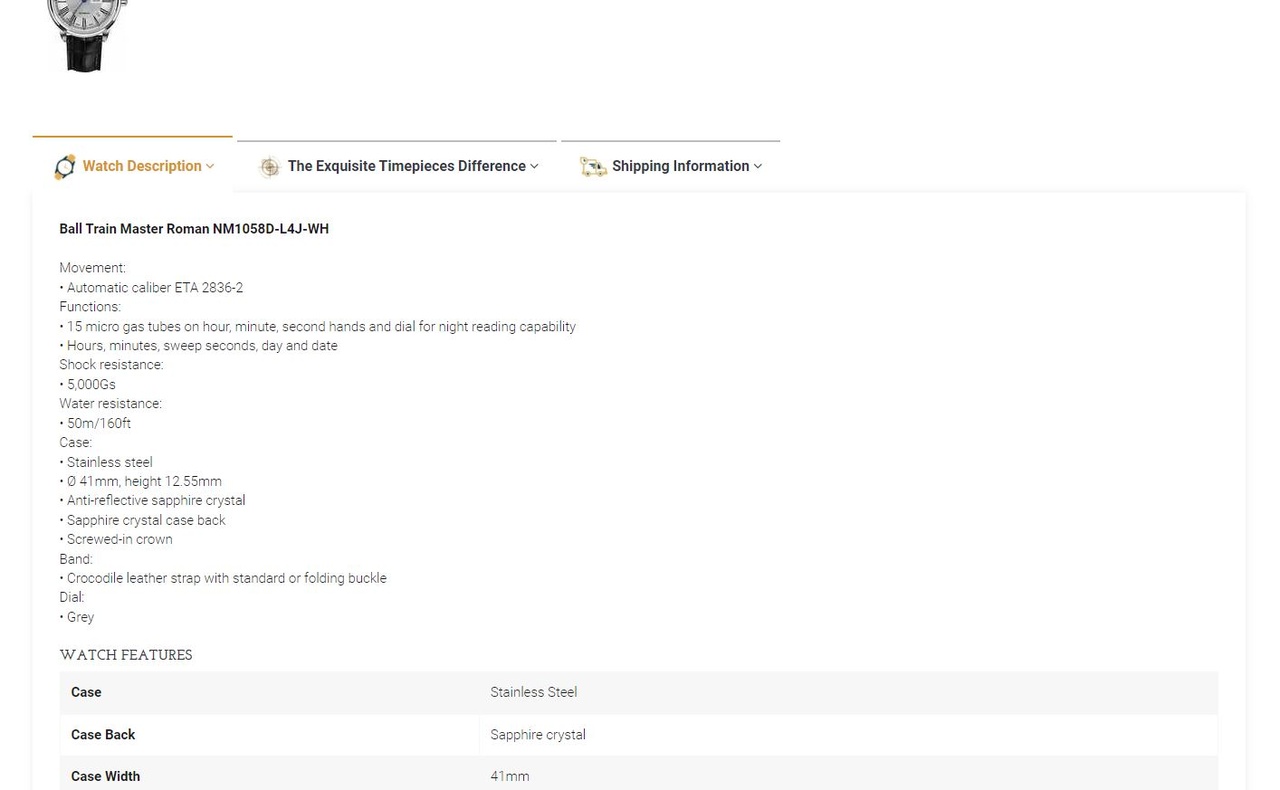Select the Case Width row label

(x=105, y=776)
